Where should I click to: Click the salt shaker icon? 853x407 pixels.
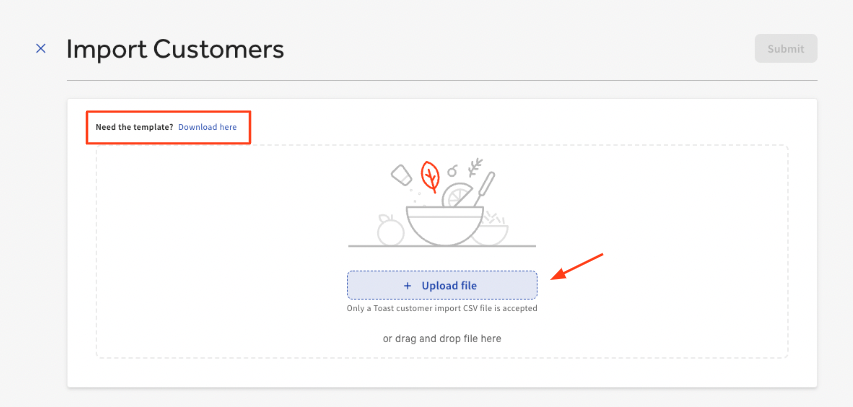(402, 174)
